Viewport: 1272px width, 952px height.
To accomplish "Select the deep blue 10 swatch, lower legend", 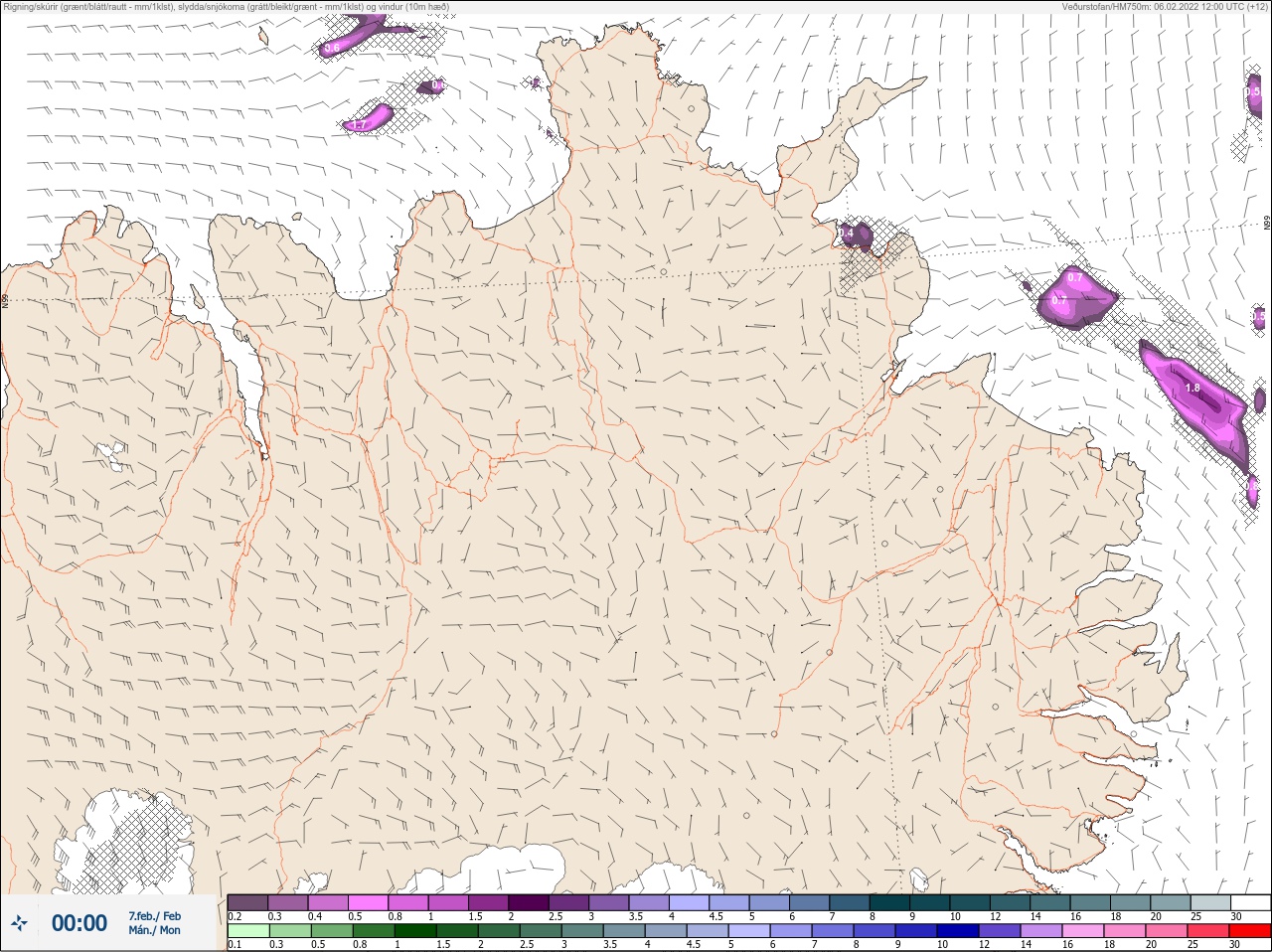I will (x=958, y=931).
